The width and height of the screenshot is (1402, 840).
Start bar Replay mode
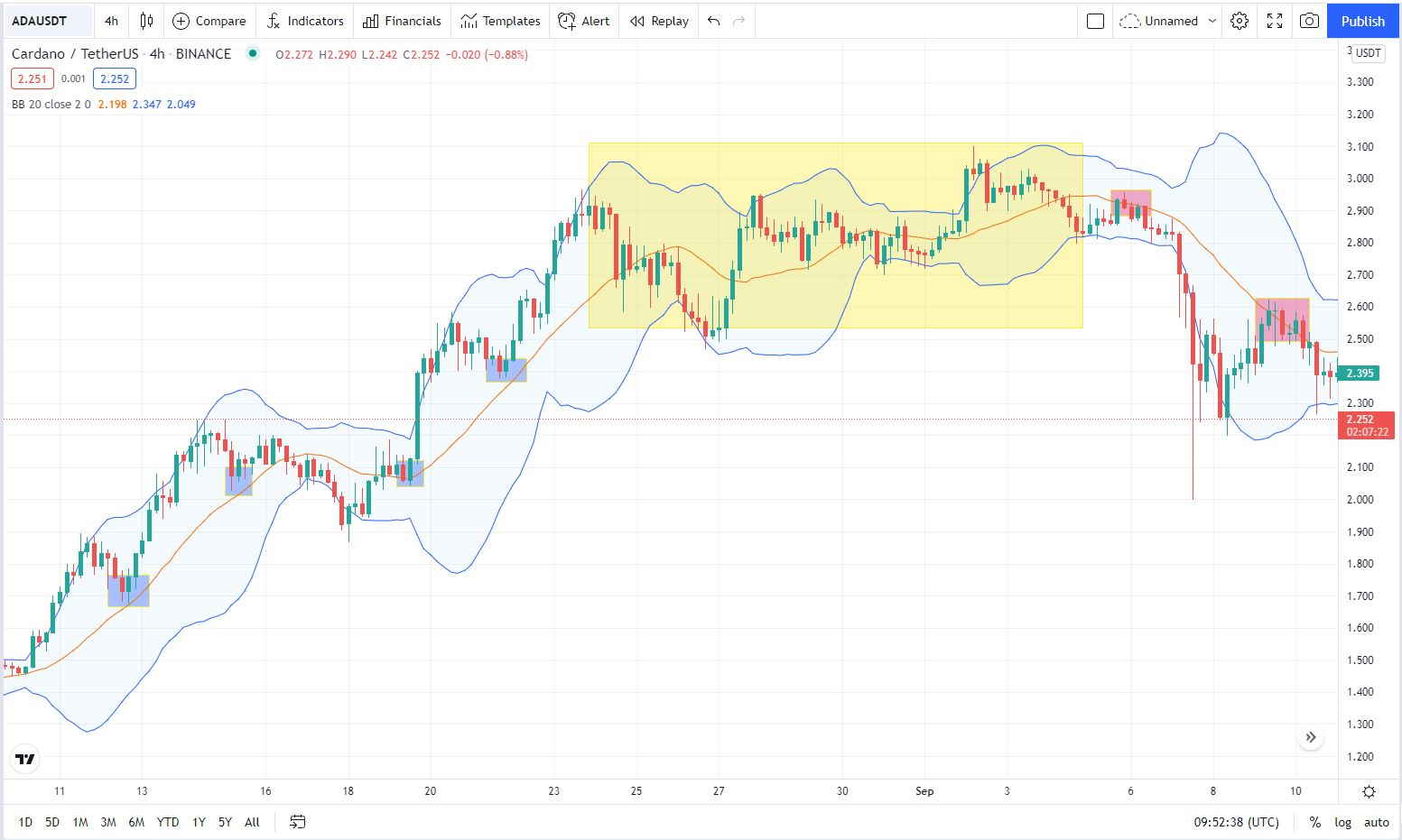point(659,21)
